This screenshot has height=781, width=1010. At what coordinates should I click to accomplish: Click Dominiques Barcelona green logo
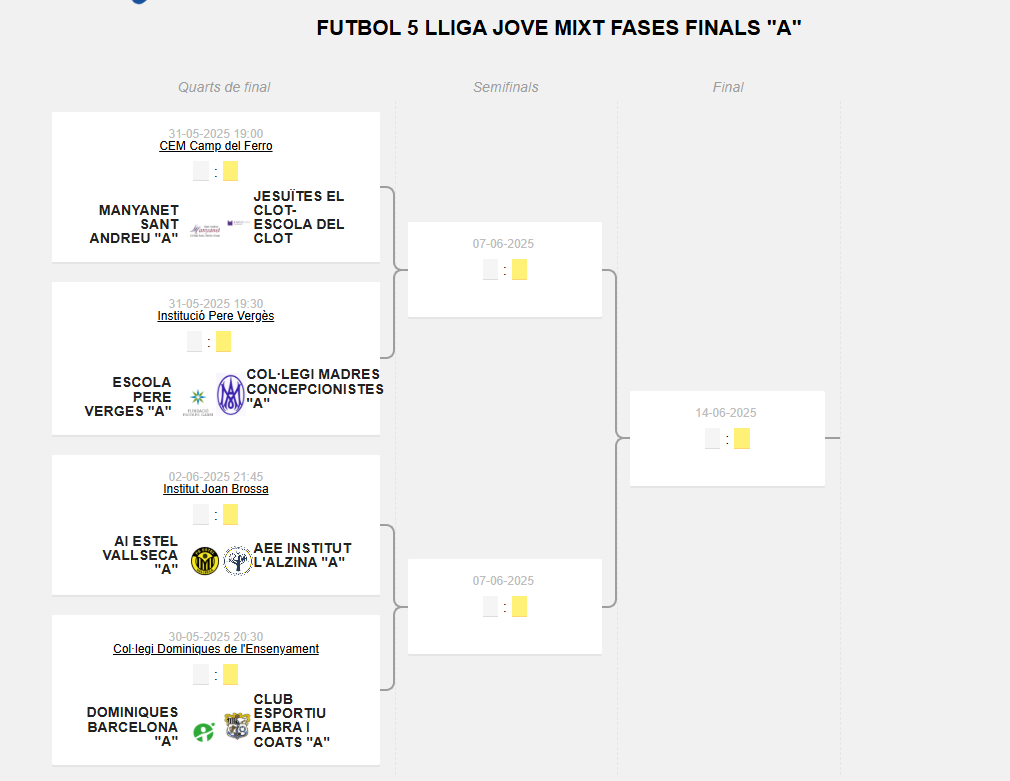pos(204,732)
